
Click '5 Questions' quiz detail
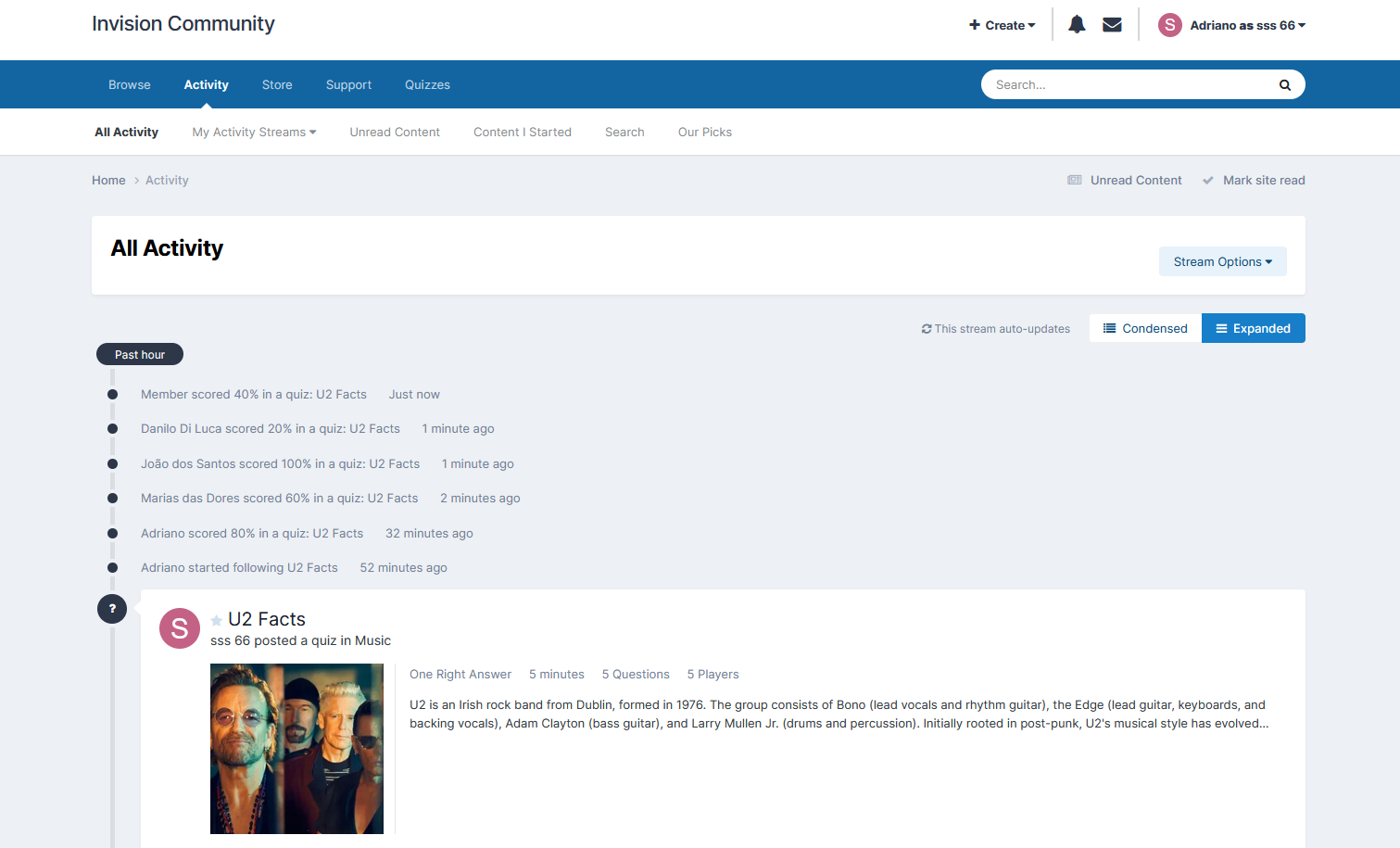click(x=636, y=675)
